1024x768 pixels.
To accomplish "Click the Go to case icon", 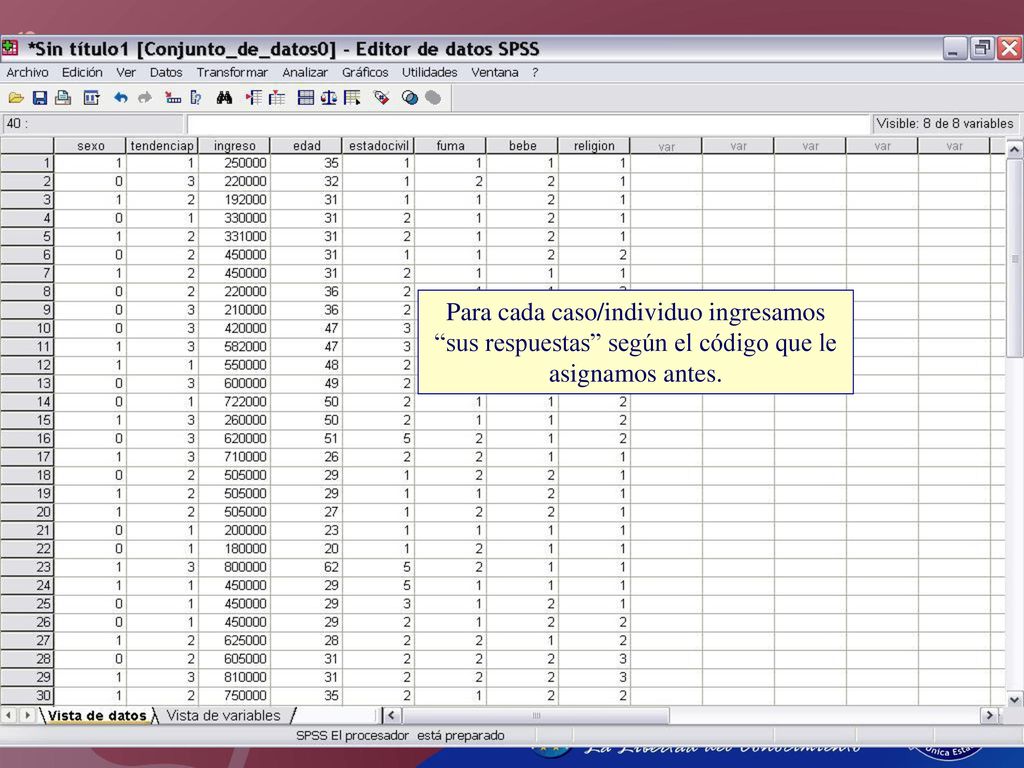I will pos(173,98).
